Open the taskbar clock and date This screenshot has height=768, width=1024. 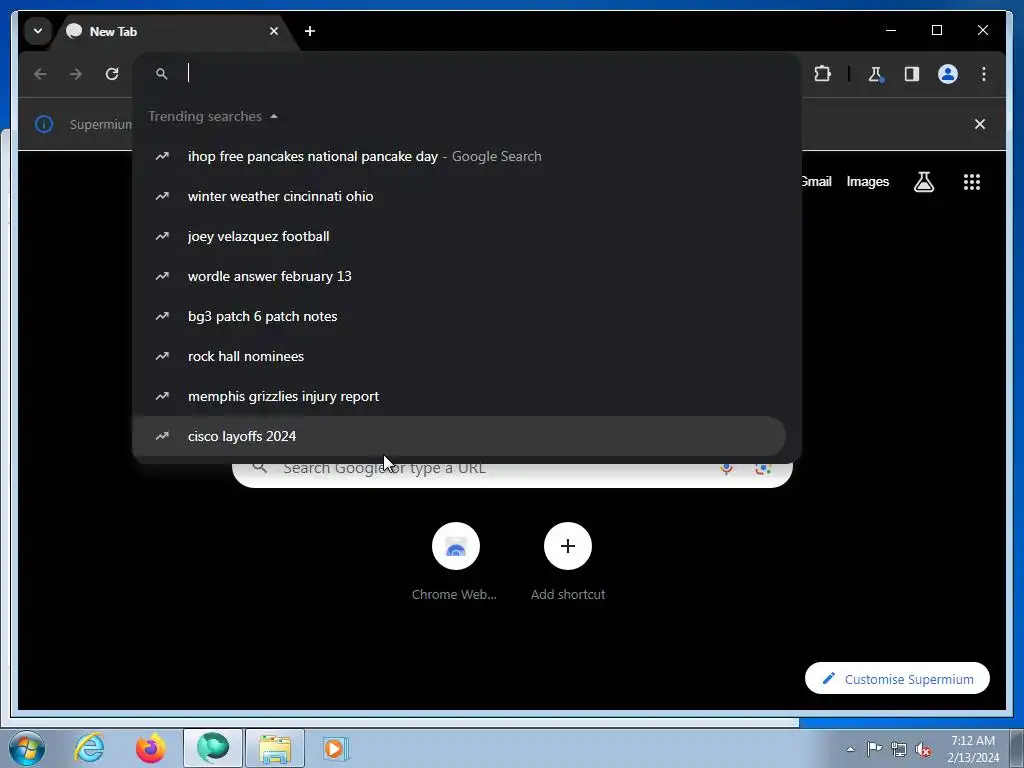pyautogui.click(x=973, y=749)
